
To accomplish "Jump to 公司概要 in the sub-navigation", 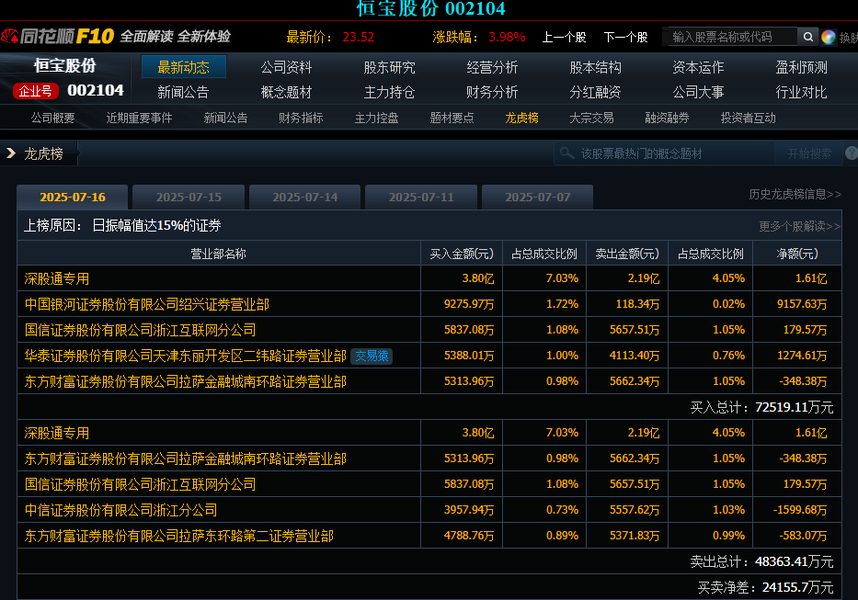I will tap(53, 118).
